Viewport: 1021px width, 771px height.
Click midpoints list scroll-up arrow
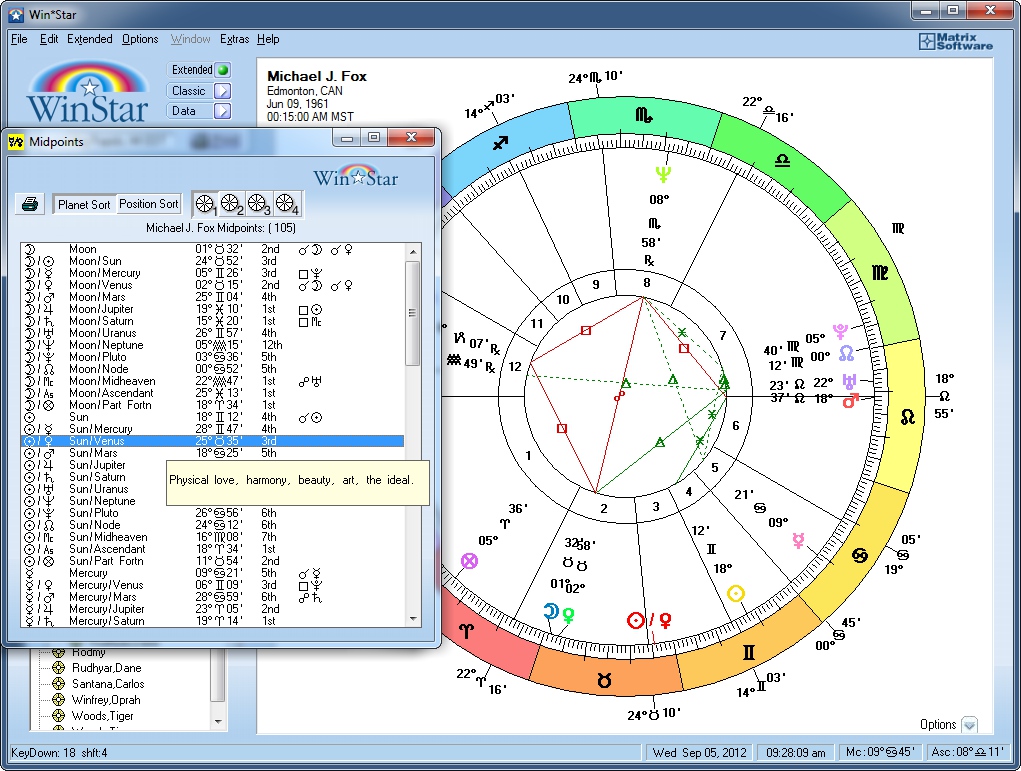pyautogui.click(x=413, y=251)
